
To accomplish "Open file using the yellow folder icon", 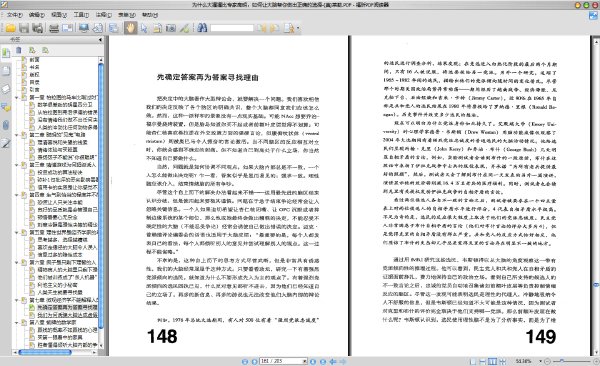I will 10,28.
